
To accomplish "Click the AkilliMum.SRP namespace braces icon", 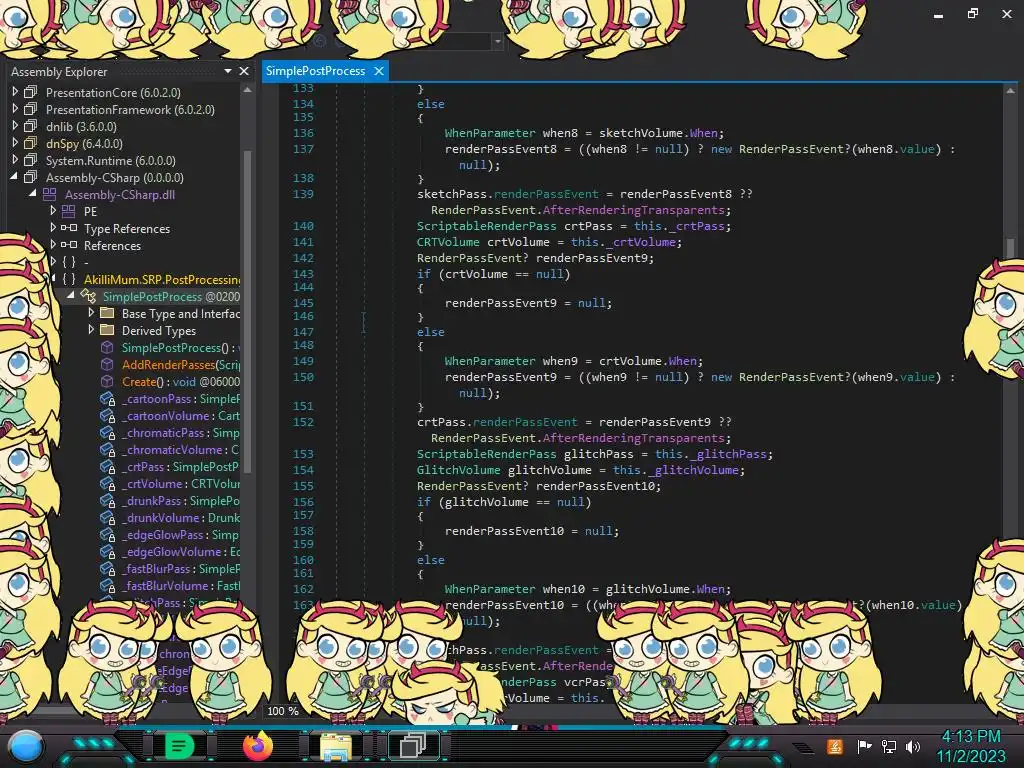I will [x=69, y=279].
